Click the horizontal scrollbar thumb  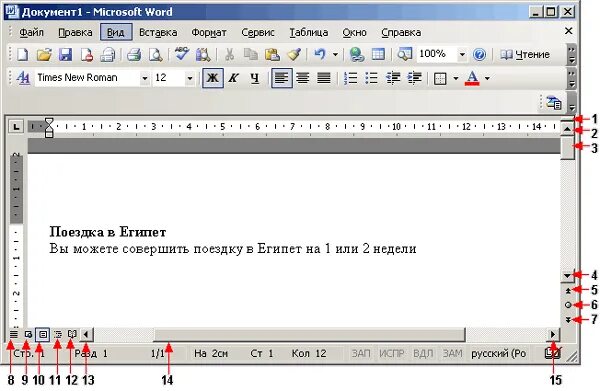pos(310,334)
